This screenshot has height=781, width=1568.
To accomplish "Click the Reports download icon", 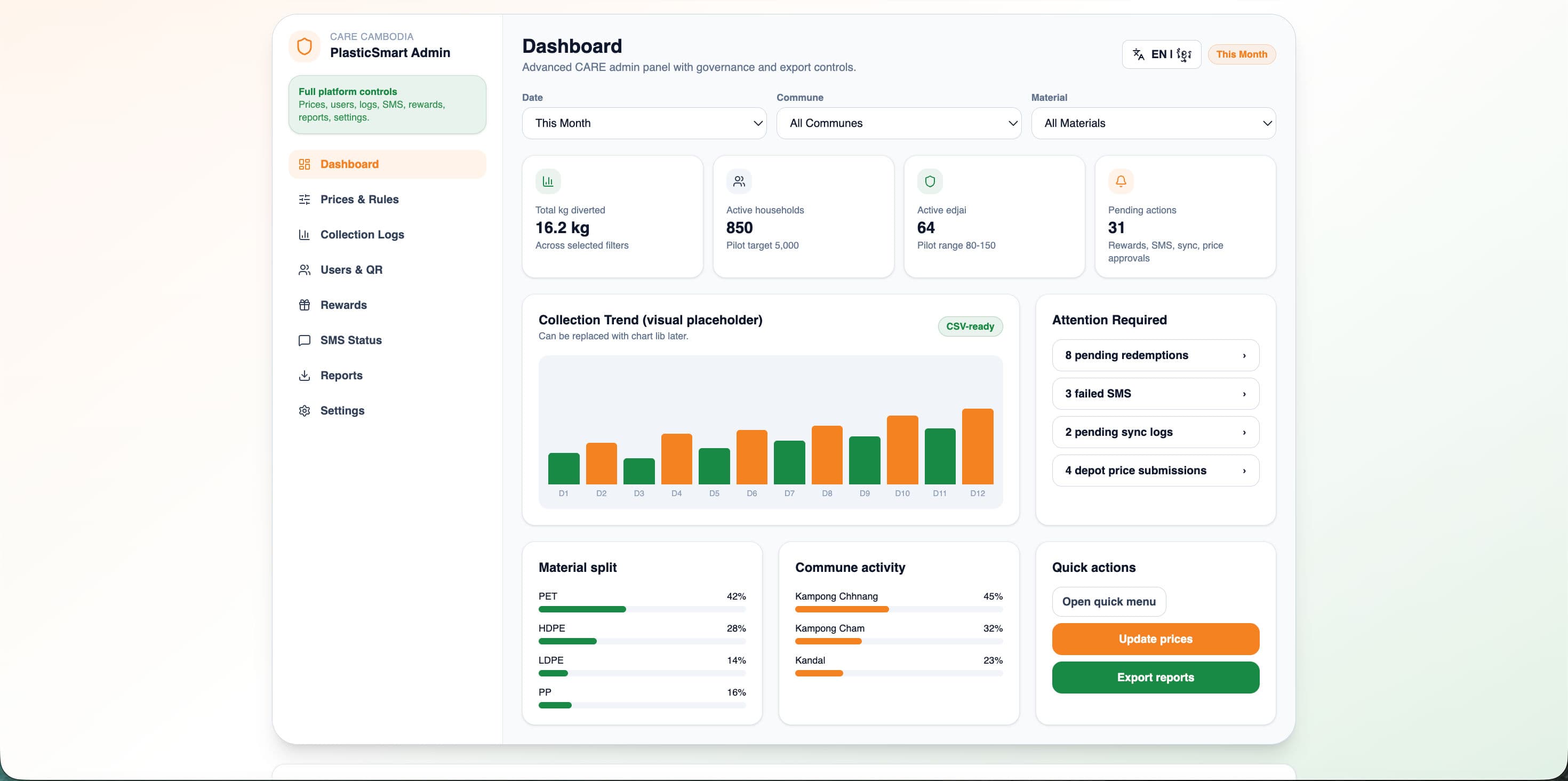I will [305, 376].
